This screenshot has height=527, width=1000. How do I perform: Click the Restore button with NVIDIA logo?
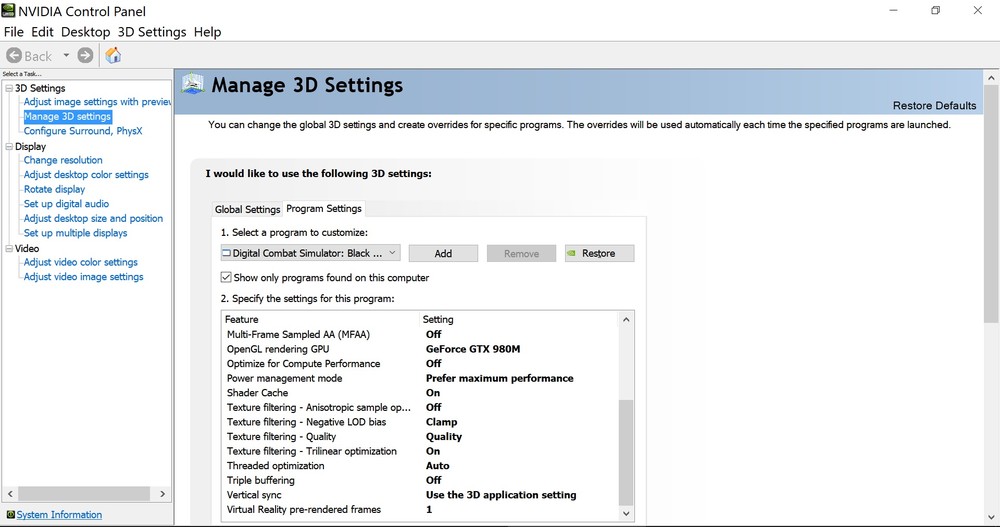[x=599, y=253]
